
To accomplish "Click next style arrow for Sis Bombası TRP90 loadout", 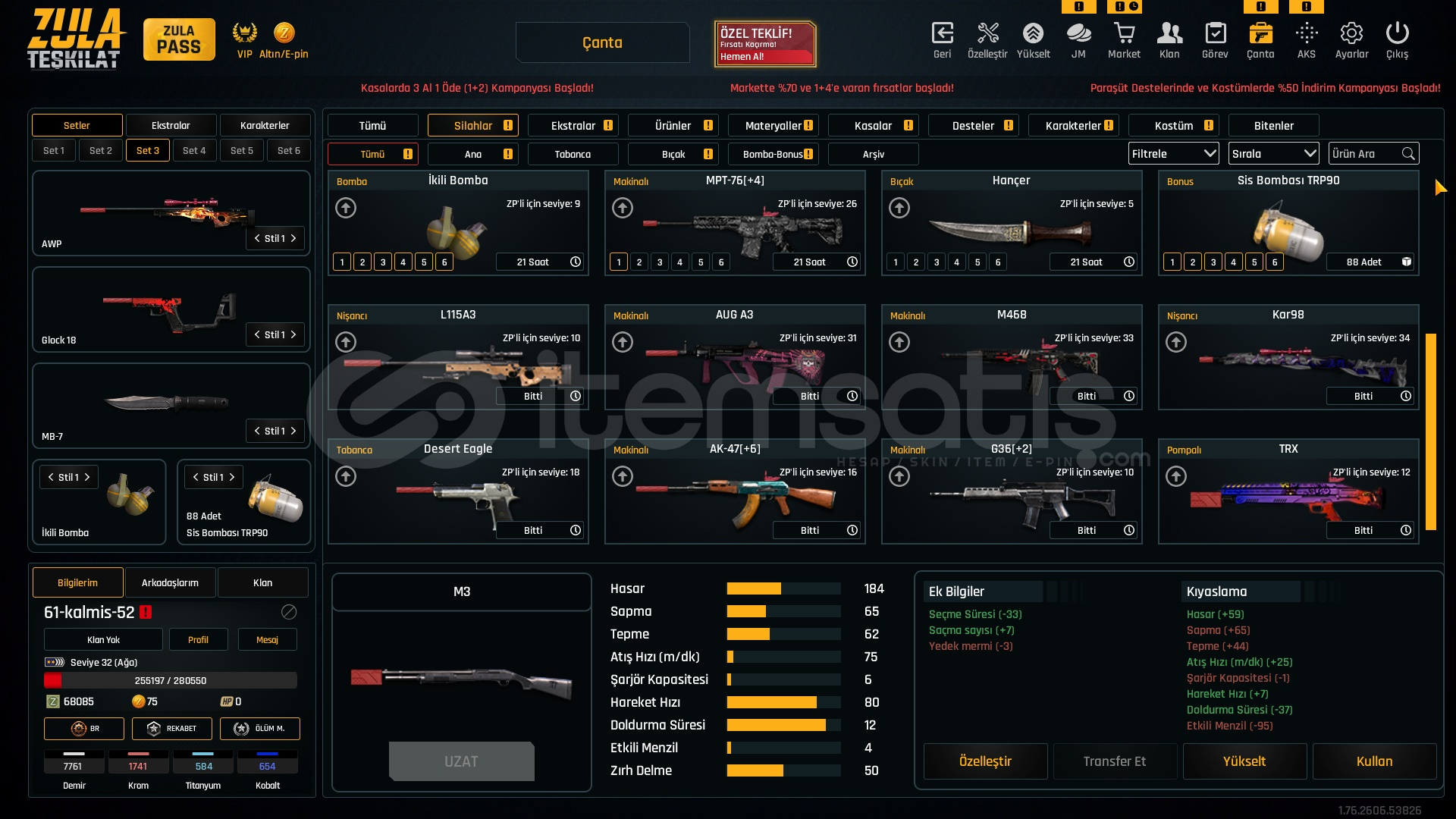I will click(232, 477).
